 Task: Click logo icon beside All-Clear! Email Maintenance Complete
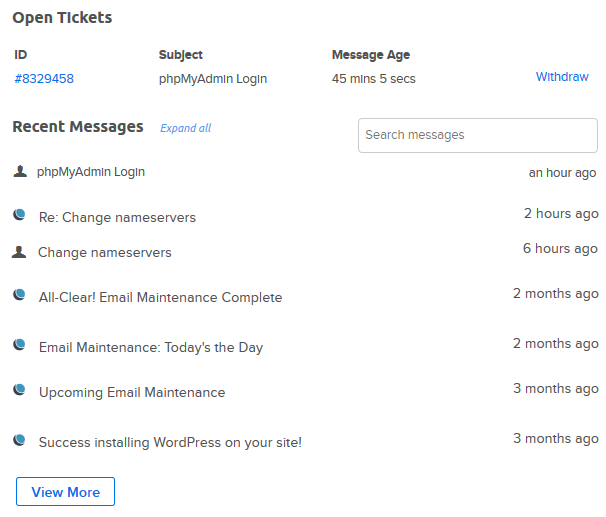point(19,295)
